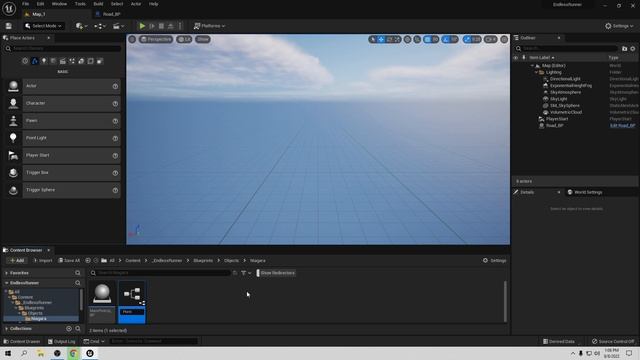The image size is (640, 360).
Task: Select the sphere material asset thumbnail
Action: pyautogui.click(x=102, y=293)
